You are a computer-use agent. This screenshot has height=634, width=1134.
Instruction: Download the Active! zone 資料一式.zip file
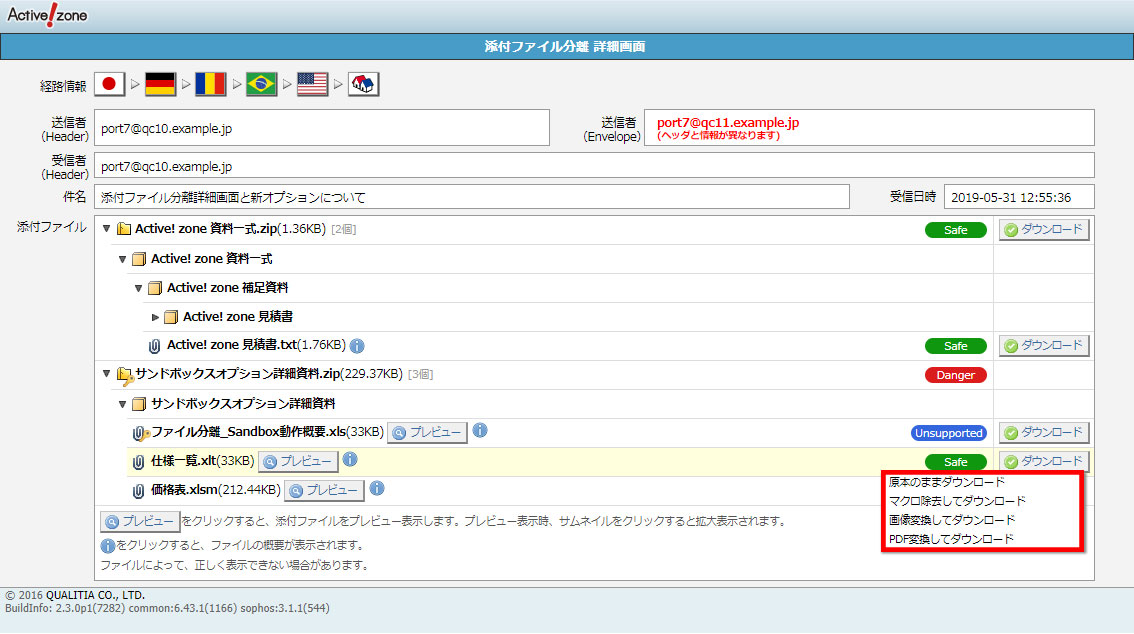[1044, 230]
